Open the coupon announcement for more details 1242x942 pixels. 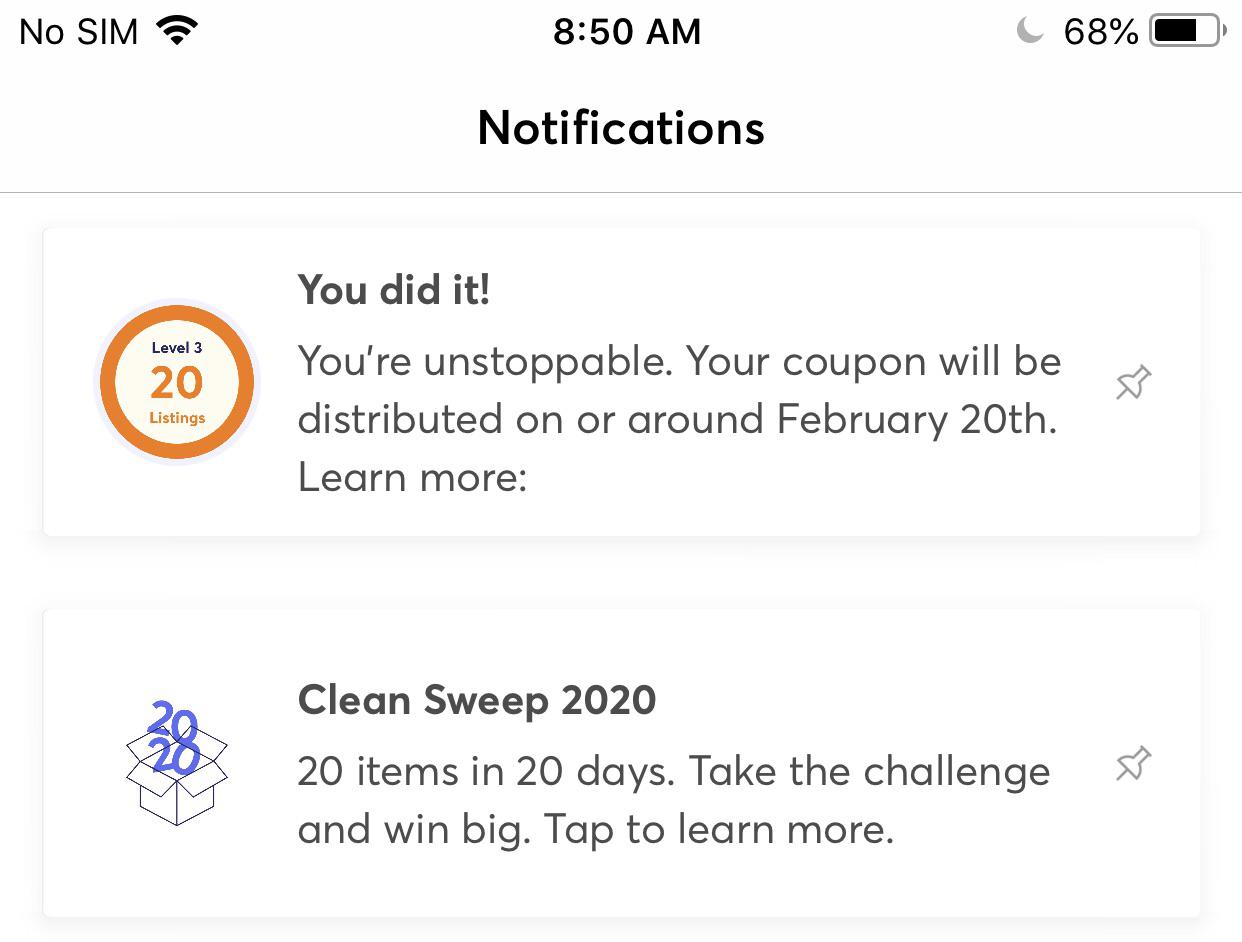(620, 382)
